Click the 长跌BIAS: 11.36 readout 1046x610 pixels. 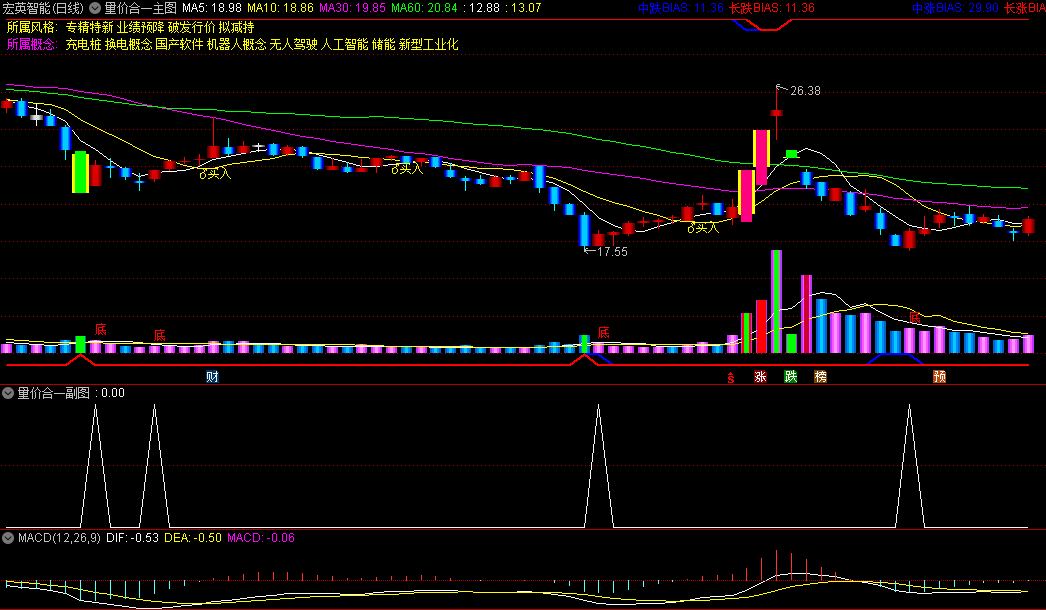pyautogui.click(x=772, y=8)
